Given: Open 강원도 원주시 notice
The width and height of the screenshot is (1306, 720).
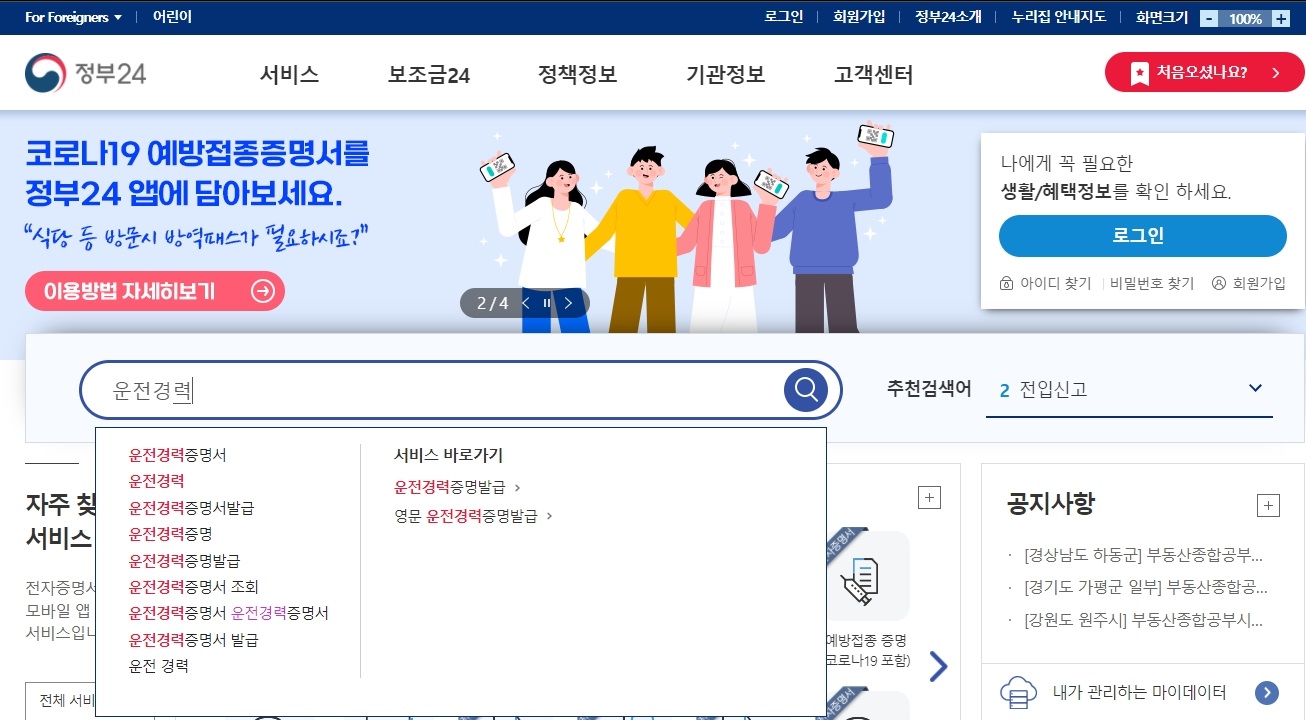Looking at the screenshot, I should [1143, 620].
